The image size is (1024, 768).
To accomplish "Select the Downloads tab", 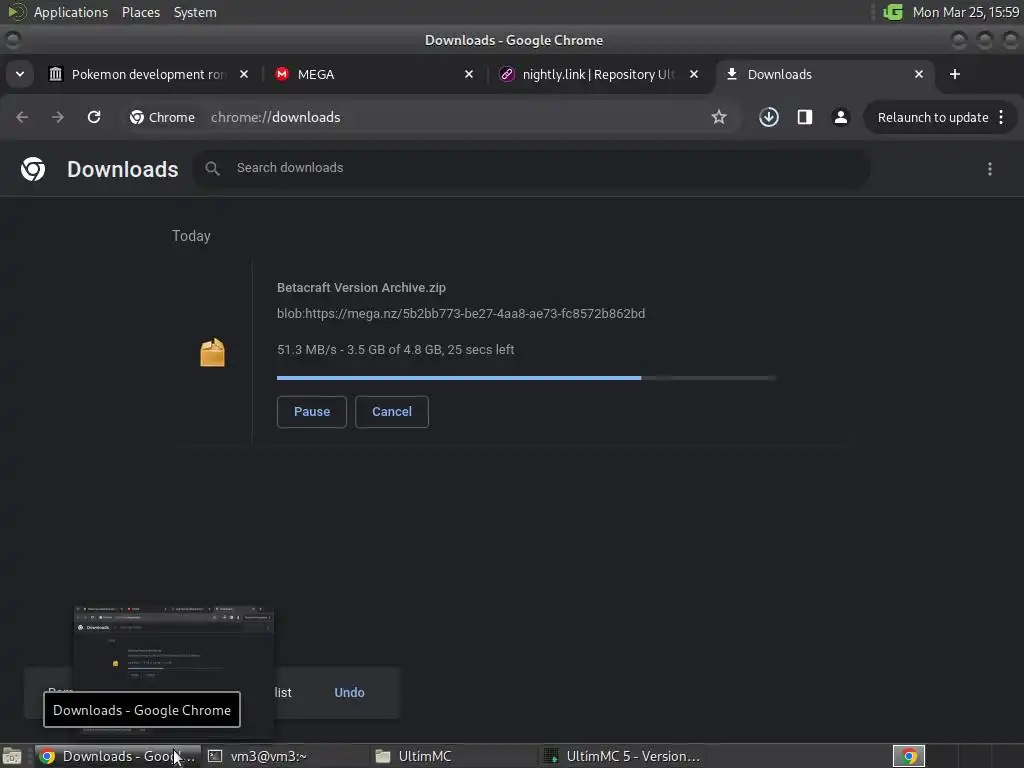I will 823,74.
